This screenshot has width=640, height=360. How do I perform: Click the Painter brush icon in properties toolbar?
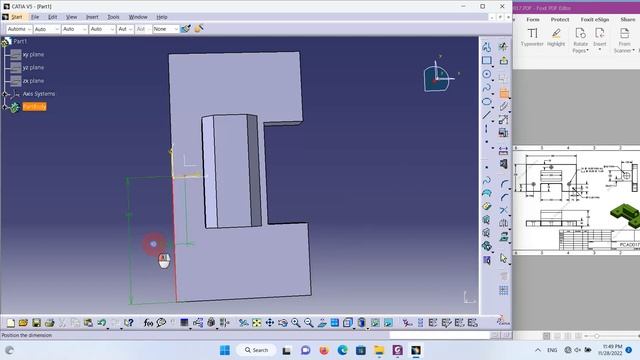coord(186,29)
